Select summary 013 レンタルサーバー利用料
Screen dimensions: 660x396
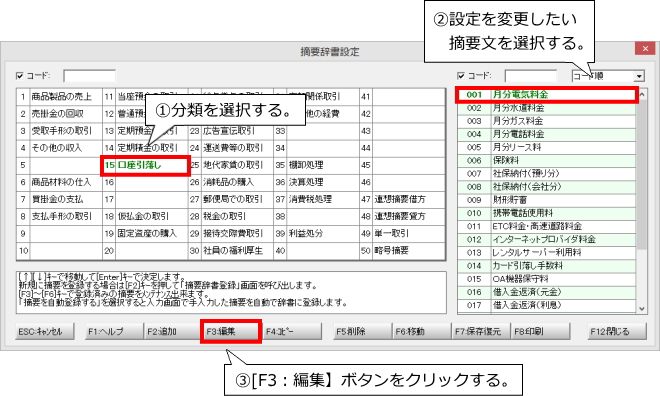tap(547, 252)
